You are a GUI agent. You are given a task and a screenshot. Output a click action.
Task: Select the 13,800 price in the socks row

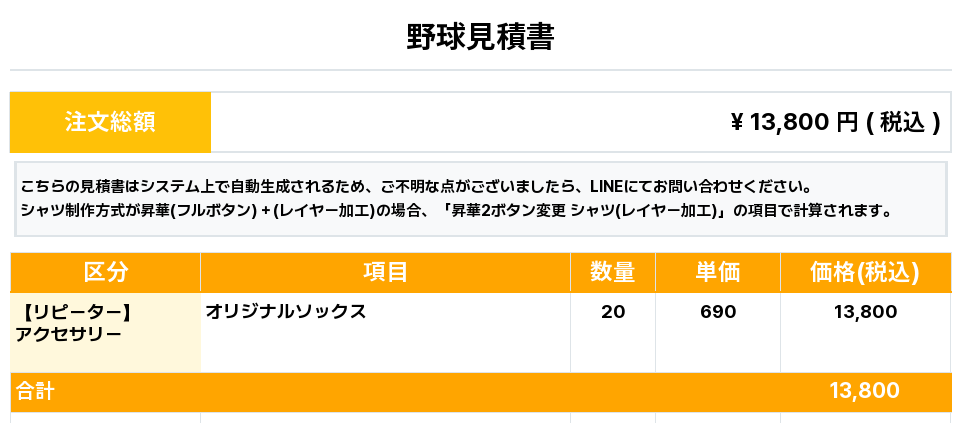(865, 312)
